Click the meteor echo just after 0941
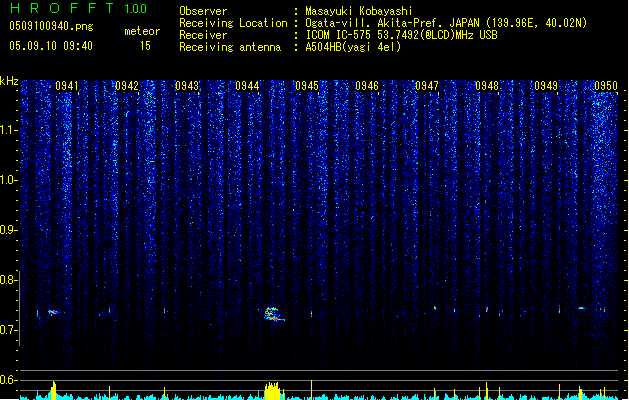The width and height of the screenshot is (629, 400). (53, 312)
